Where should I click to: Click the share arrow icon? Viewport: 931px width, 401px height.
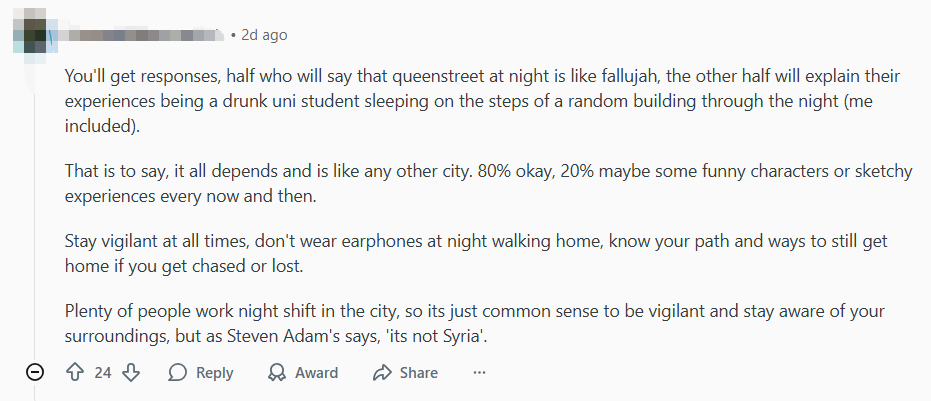[381, 372]
